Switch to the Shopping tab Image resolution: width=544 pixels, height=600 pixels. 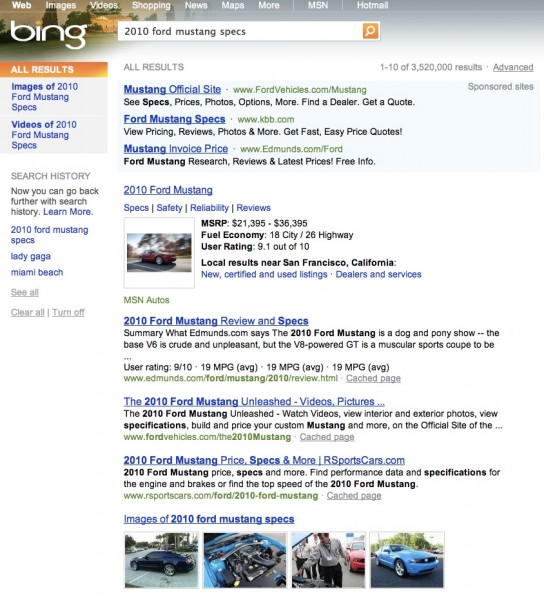click(x=151, y=5)
